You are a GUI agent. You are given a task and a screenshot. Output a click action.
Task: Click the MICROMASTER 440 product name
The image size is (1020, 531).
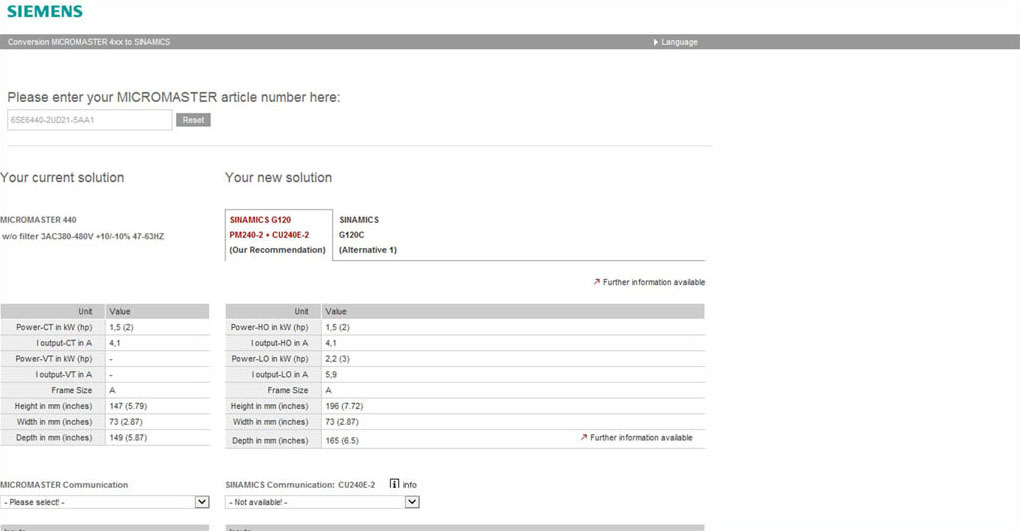[38, 220]
